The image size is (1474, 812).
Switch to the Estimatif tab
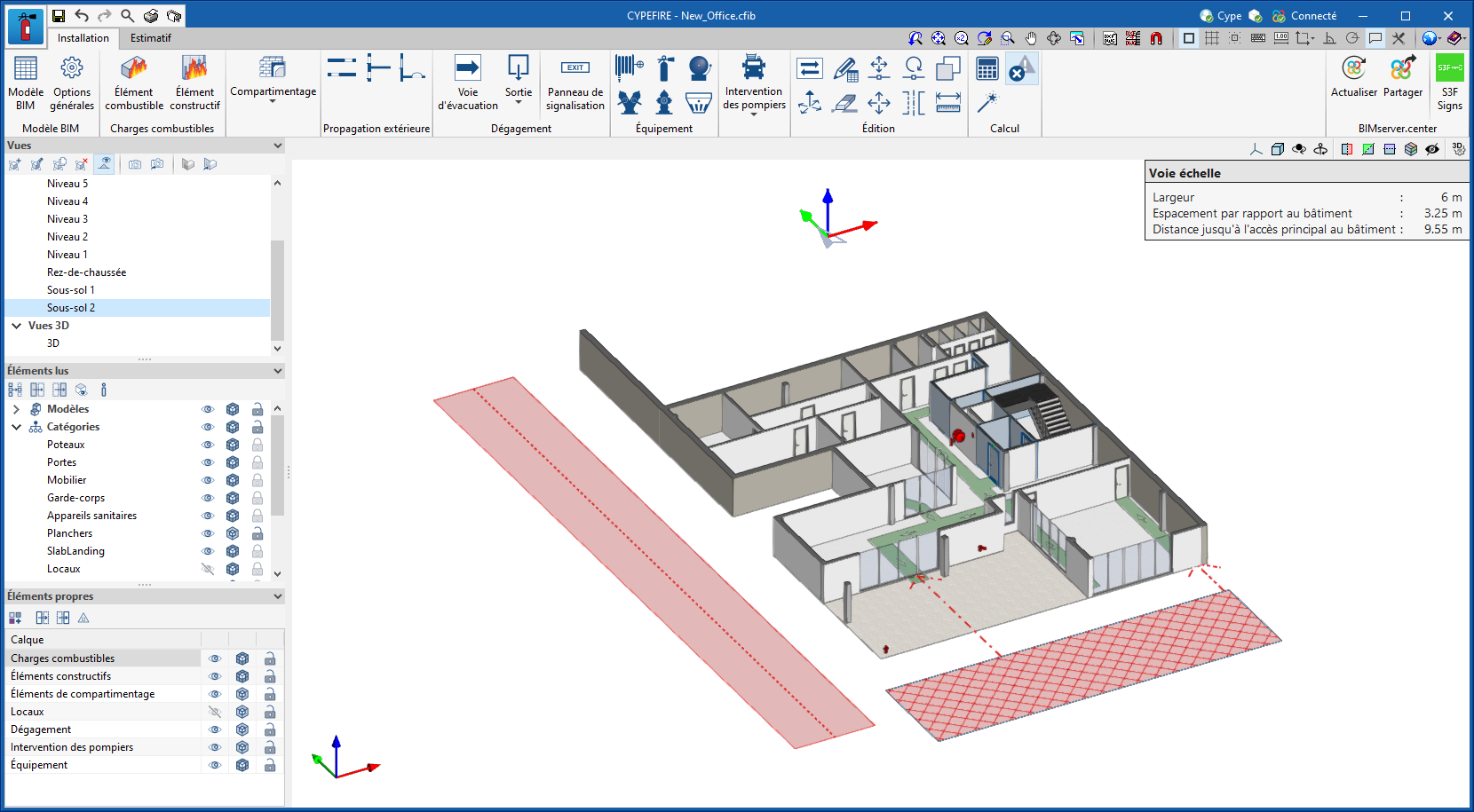point(151,38)
